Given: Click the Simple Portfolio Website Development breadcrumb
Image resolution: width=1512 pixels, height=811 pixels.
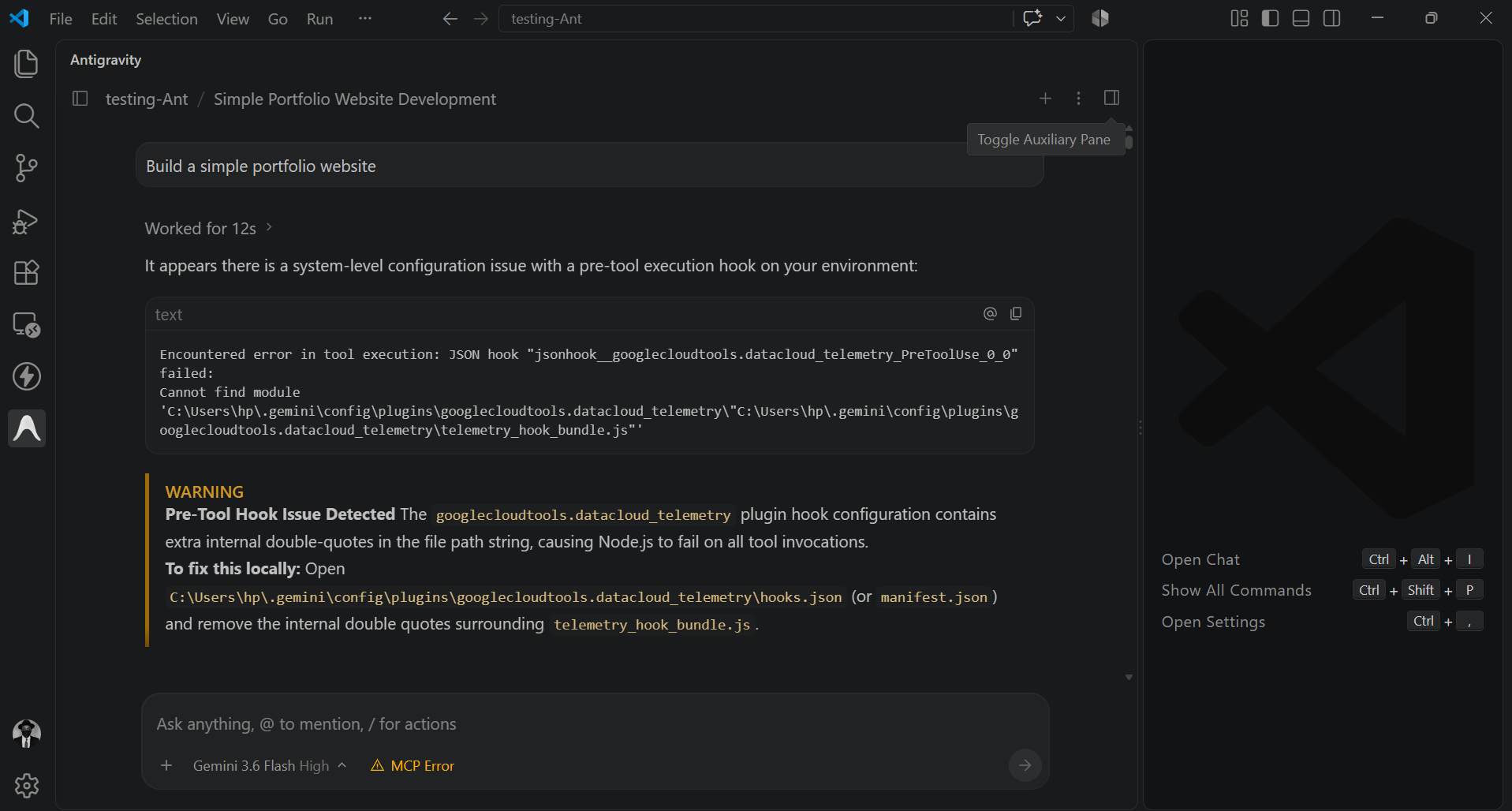Looking at the screenshot, I should pos(355,99).
